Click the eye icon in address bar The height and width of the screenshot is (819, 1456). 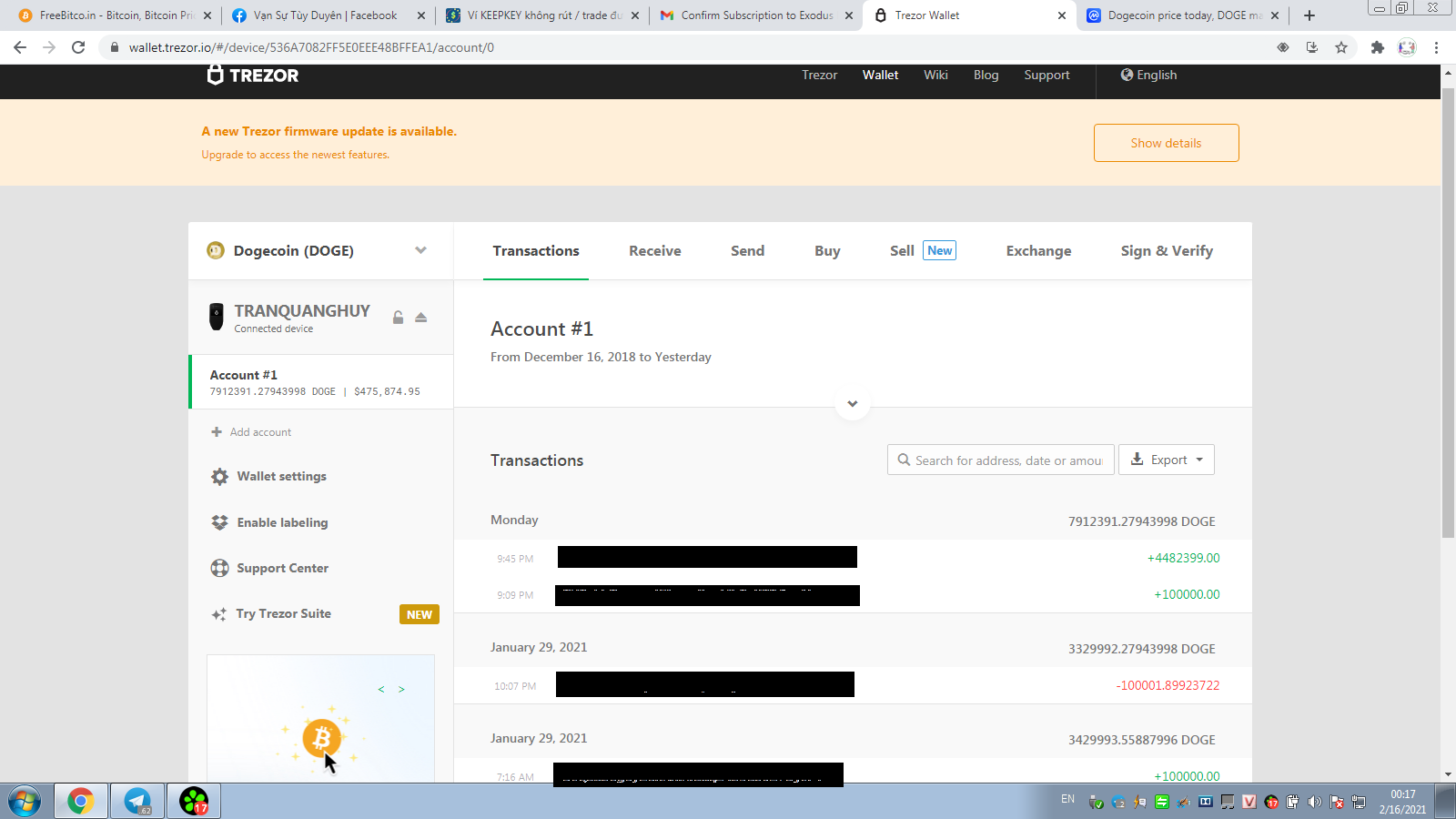[1283, 47]
